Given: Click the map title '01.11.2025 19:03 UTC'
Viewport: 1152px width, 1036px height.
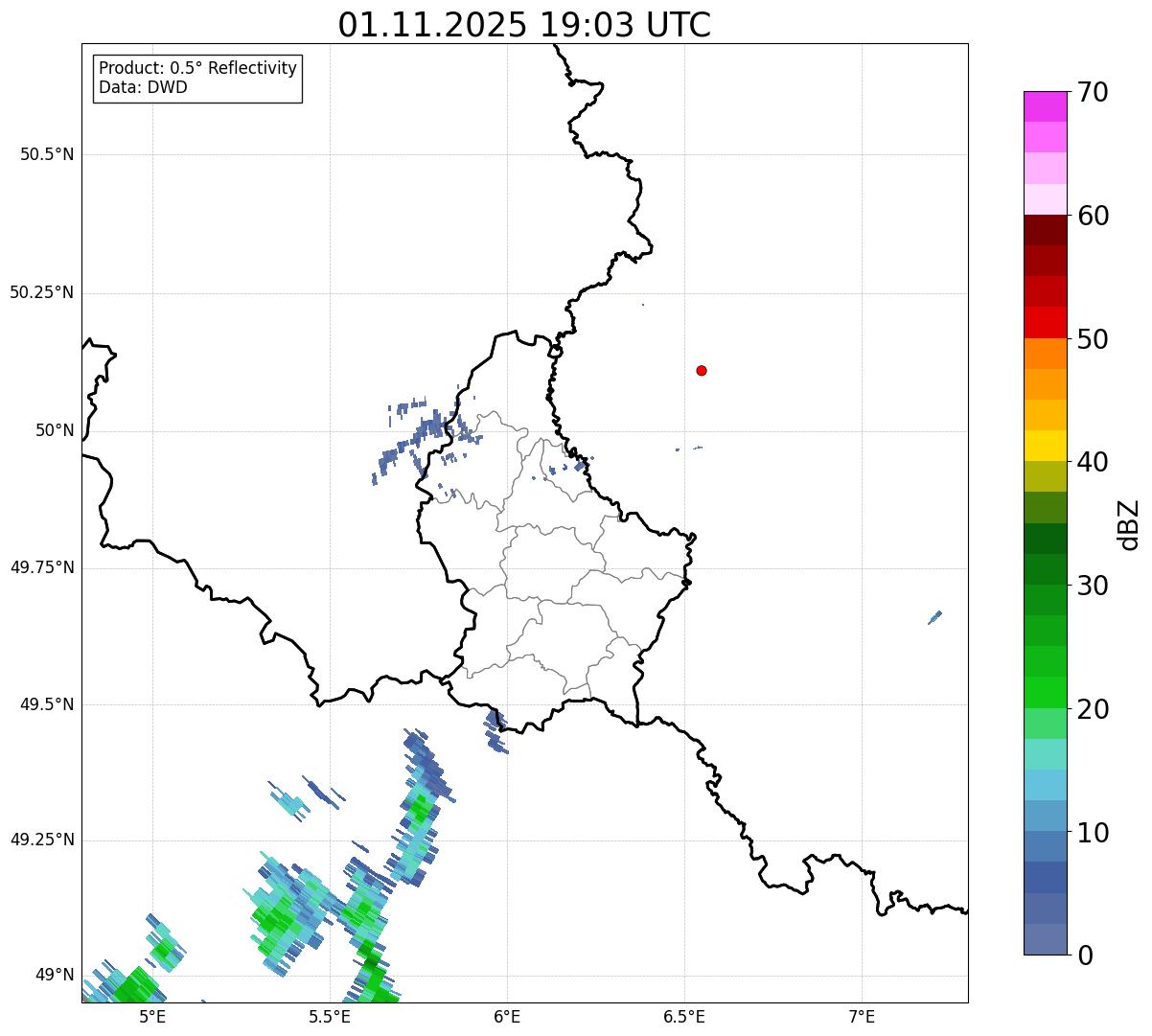Looking at the screenshot, I should point(524,24).
